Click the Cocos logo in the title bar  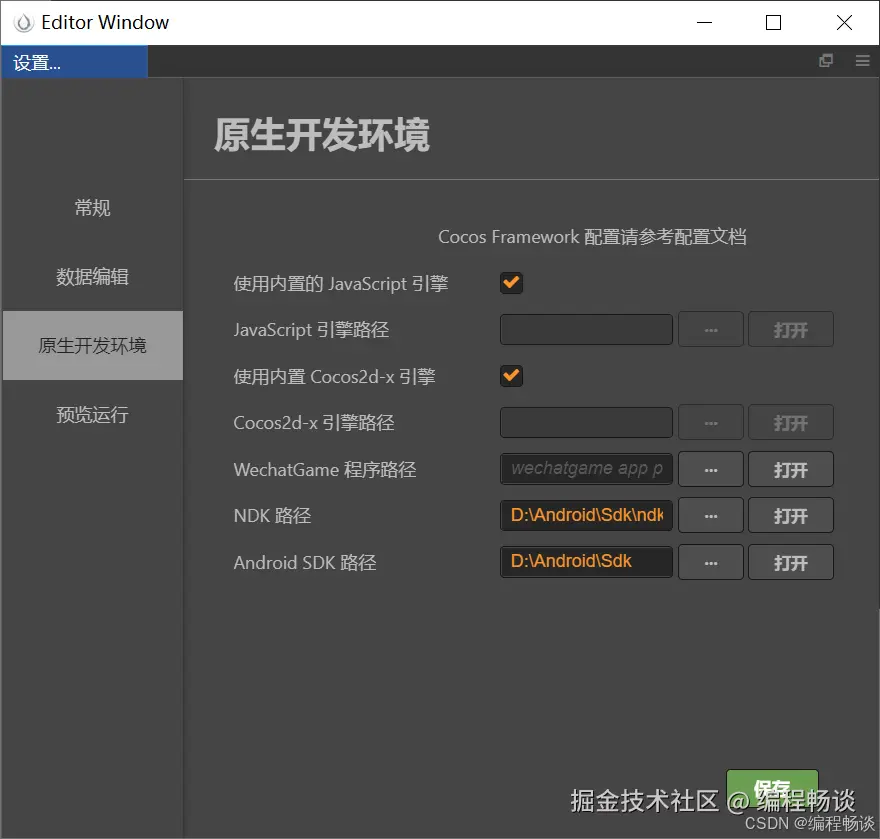point(22,21)
